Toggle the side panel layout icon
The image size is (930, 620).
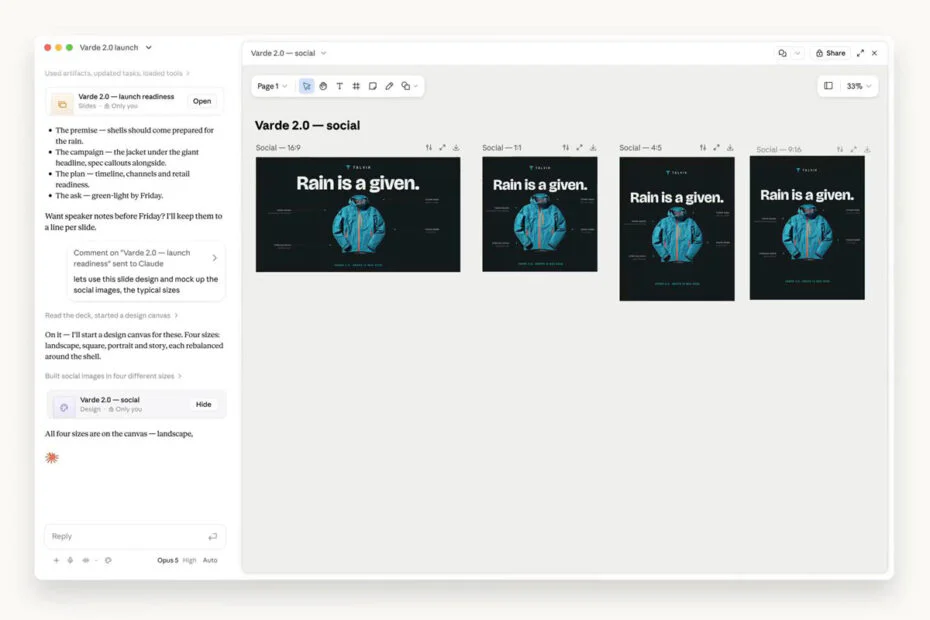829,86
